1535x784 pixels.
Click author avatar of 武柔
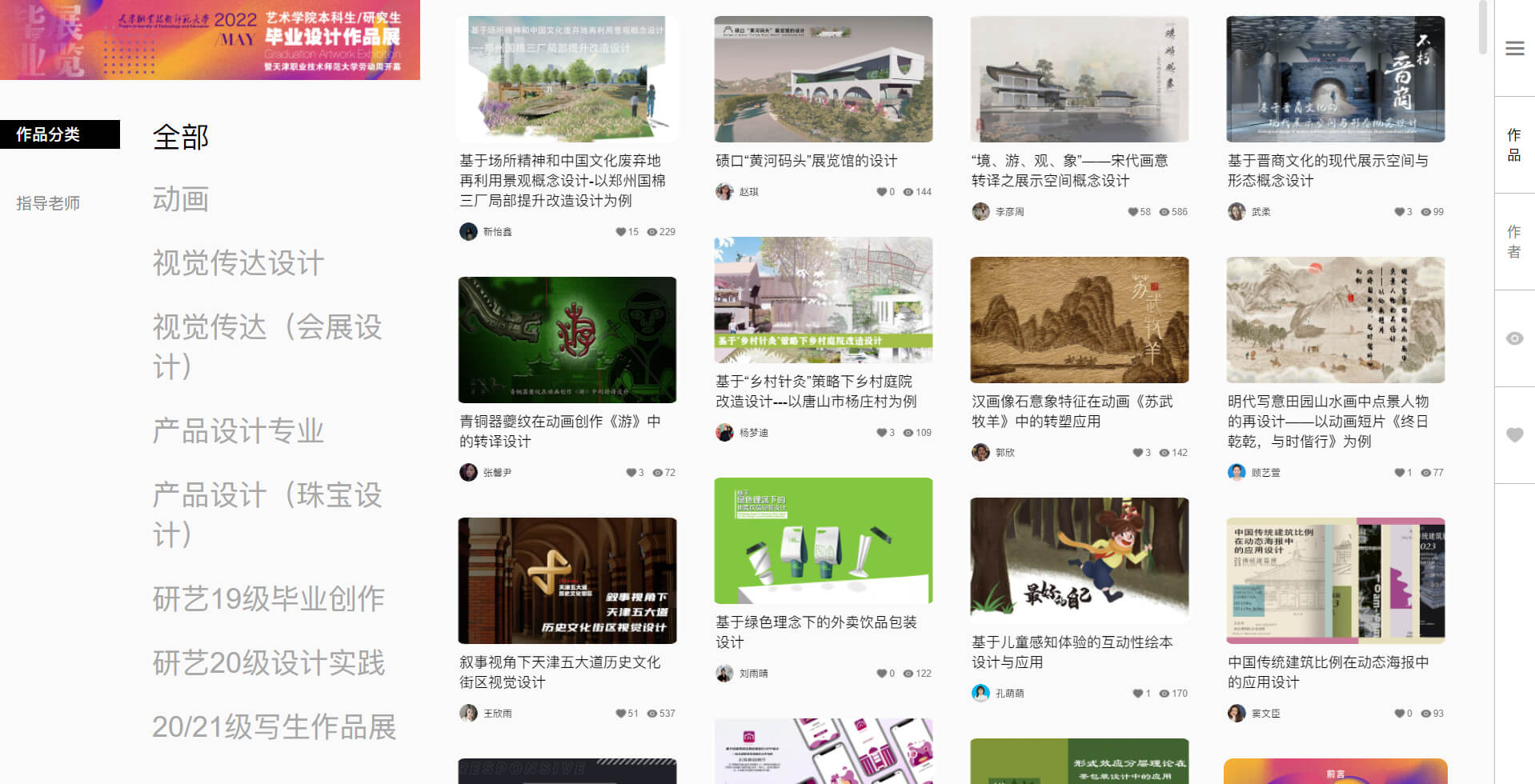(x=1236, y=212)
